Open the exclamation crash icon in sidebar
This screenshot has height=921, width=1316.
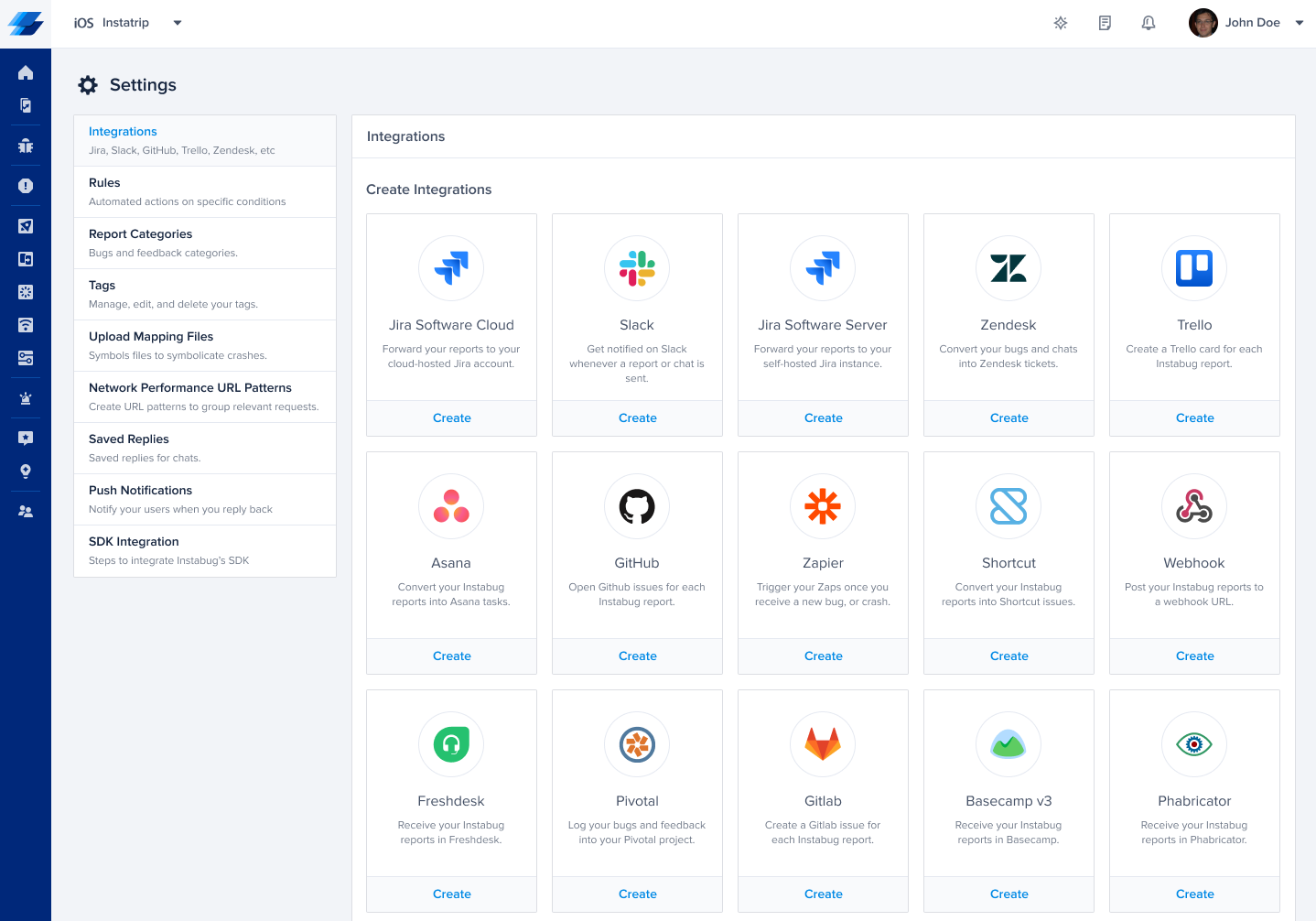coord(26,186)
